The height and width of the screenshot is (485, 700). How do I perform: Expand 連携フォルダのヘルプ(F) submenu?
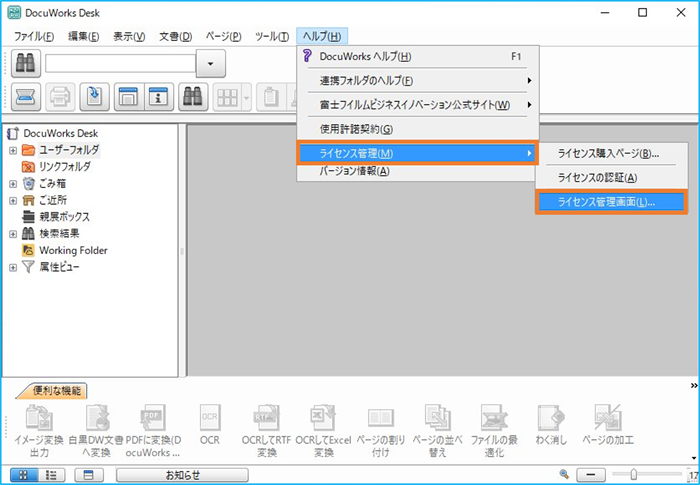(x=418, y=81)
